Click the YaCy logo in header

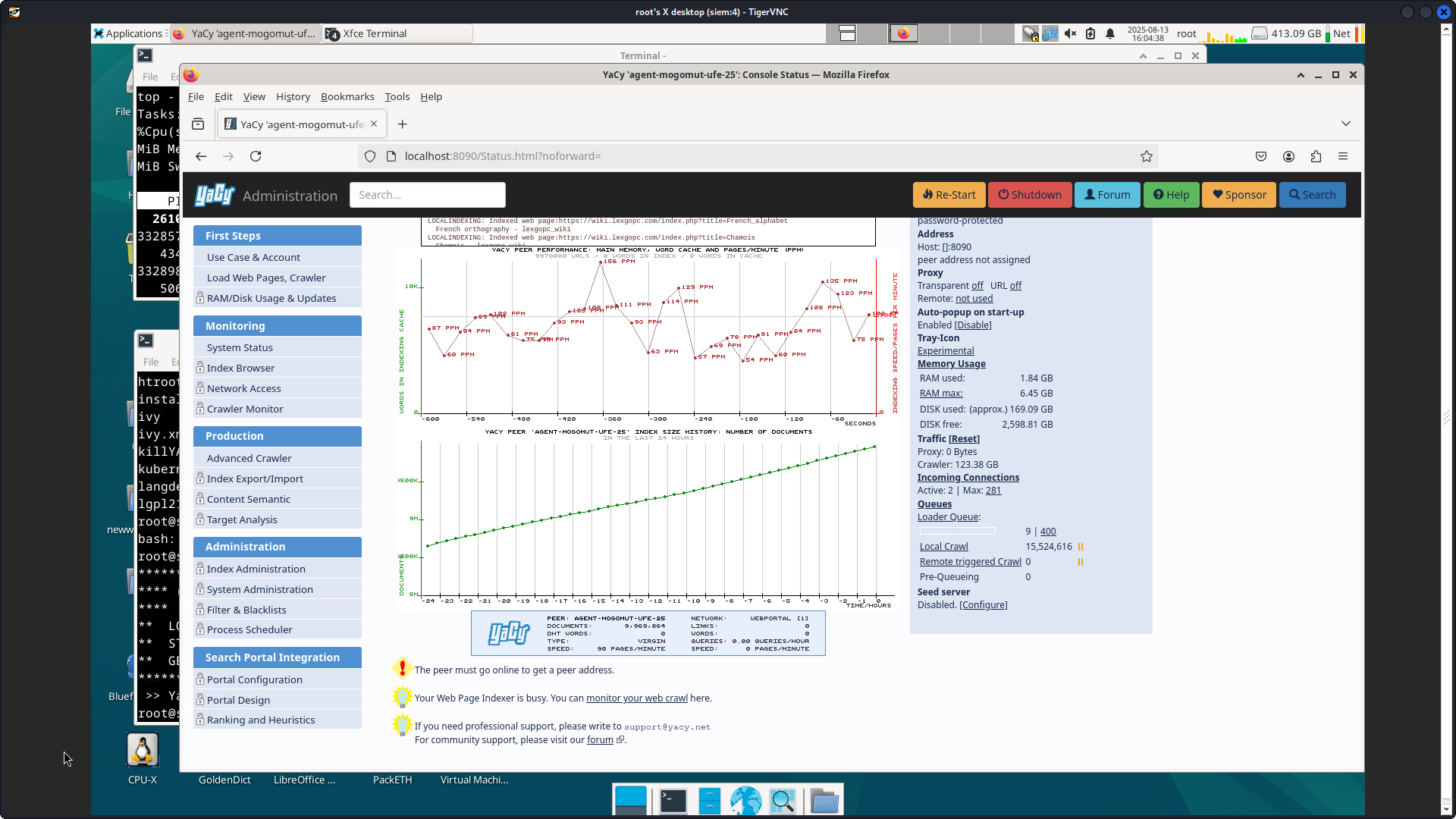[x=215, y=195]
